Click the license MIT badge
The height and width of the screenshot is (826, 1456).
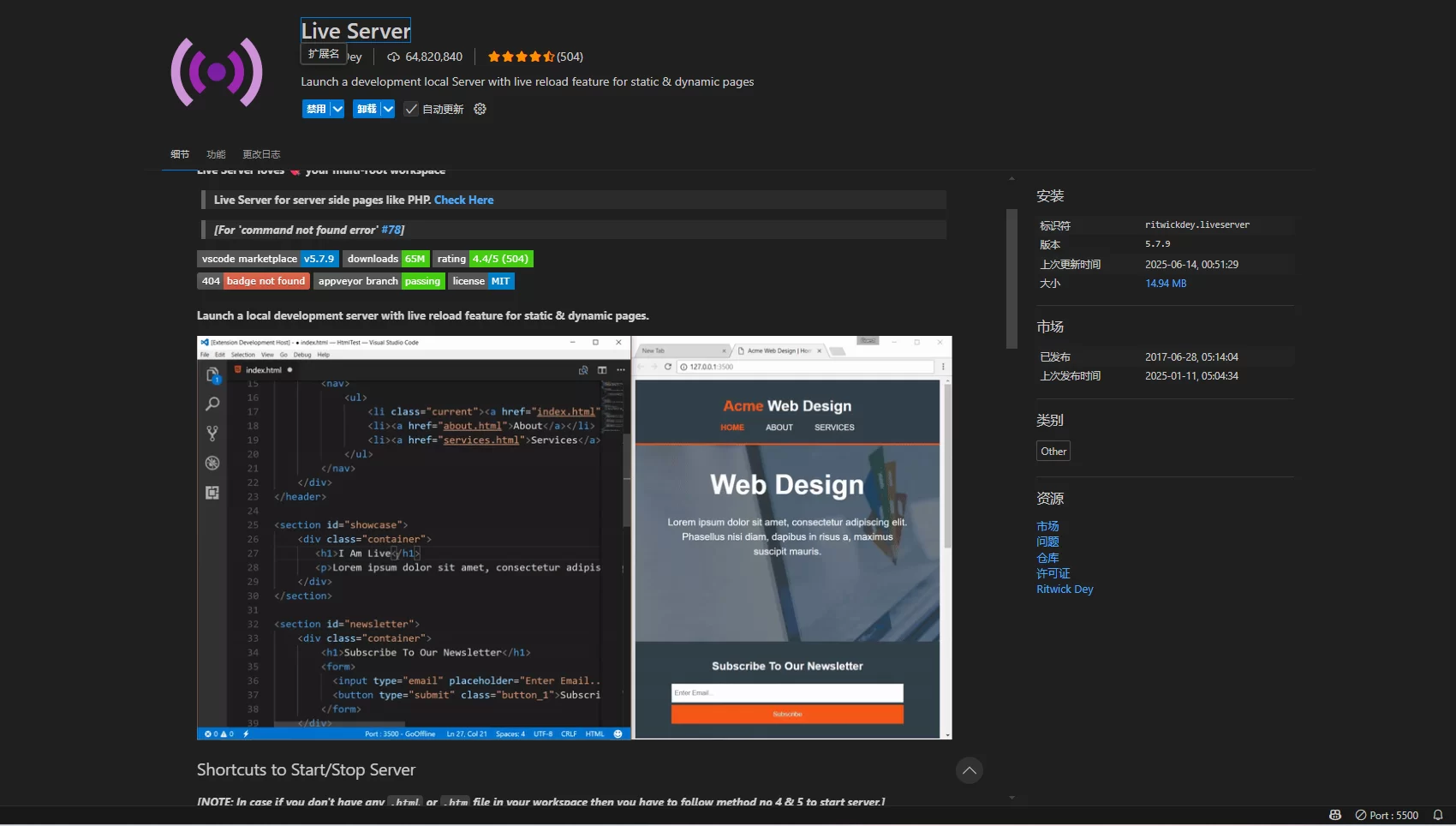tap(481, 281)
